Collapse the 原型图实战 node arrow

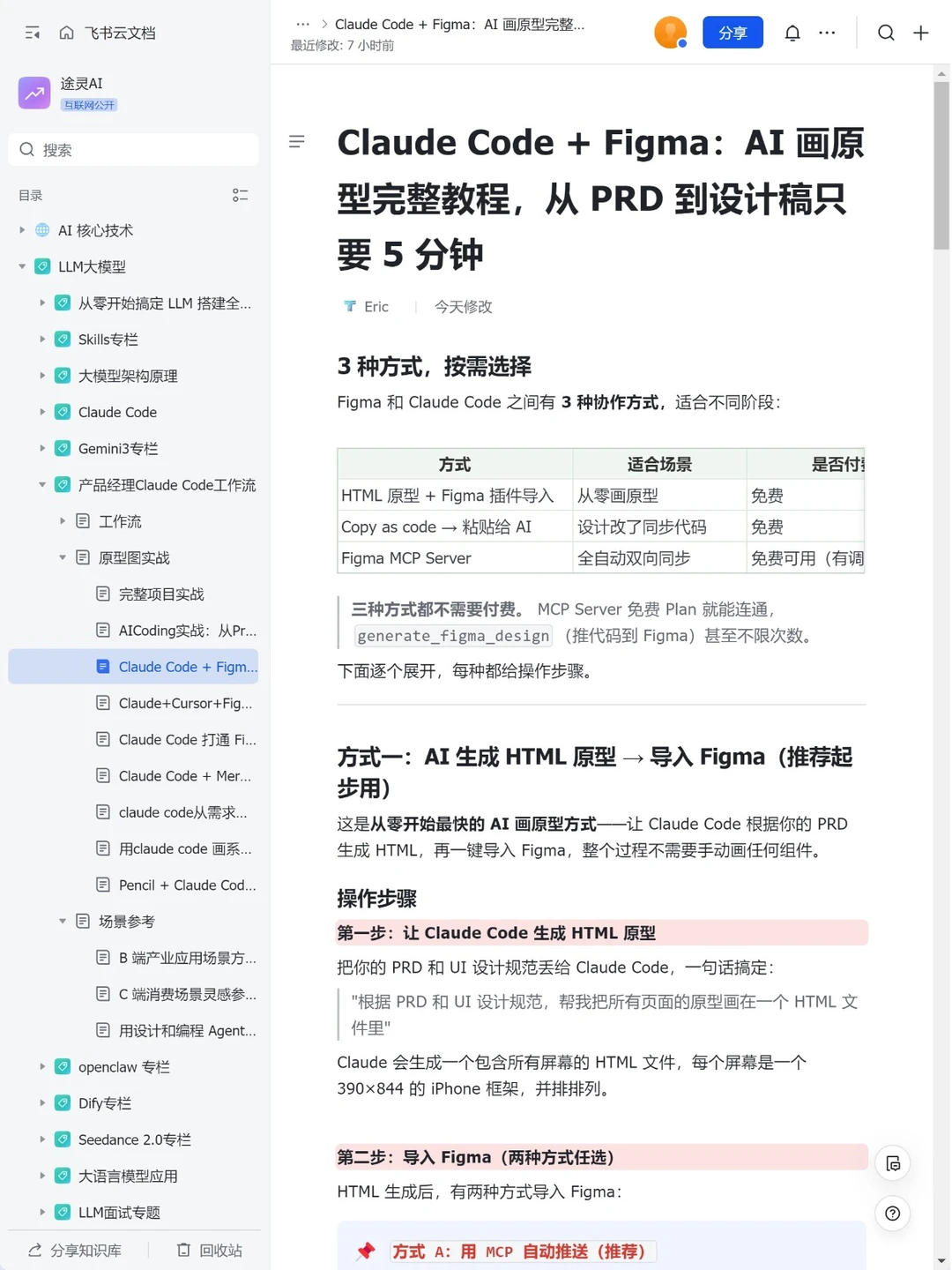63,557
